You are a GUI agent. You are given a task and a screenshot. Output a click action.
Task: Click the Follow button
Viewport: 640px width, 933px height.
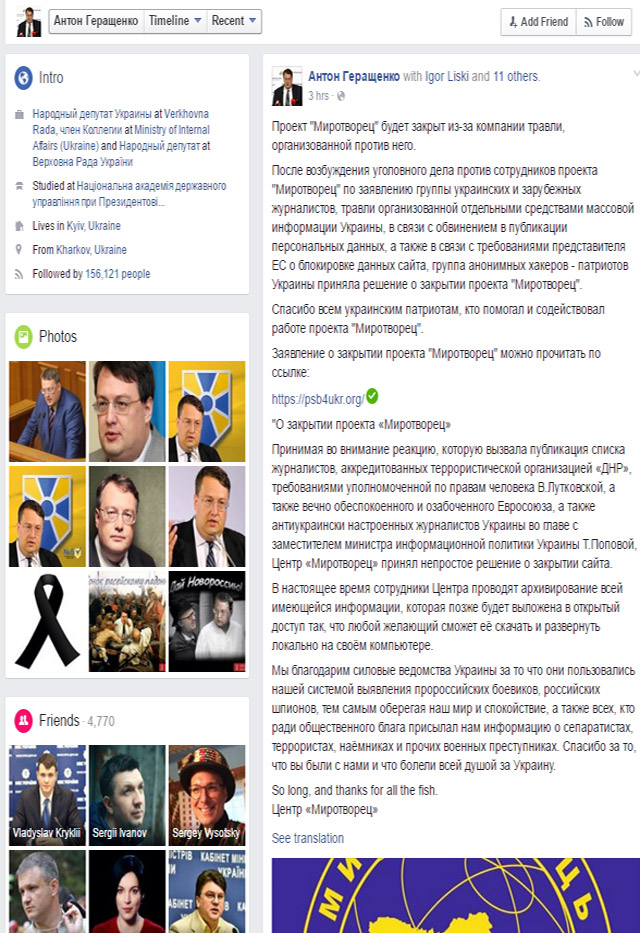604,22
